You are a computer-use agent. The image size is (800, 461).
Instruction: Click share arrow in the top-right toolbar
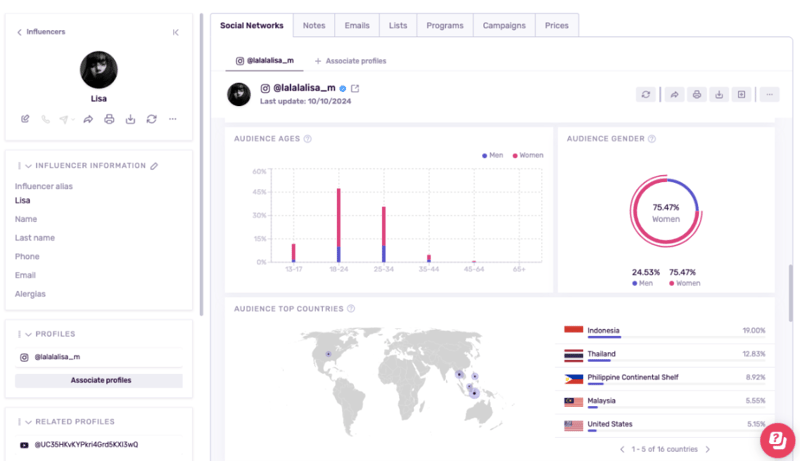[674, 95]
